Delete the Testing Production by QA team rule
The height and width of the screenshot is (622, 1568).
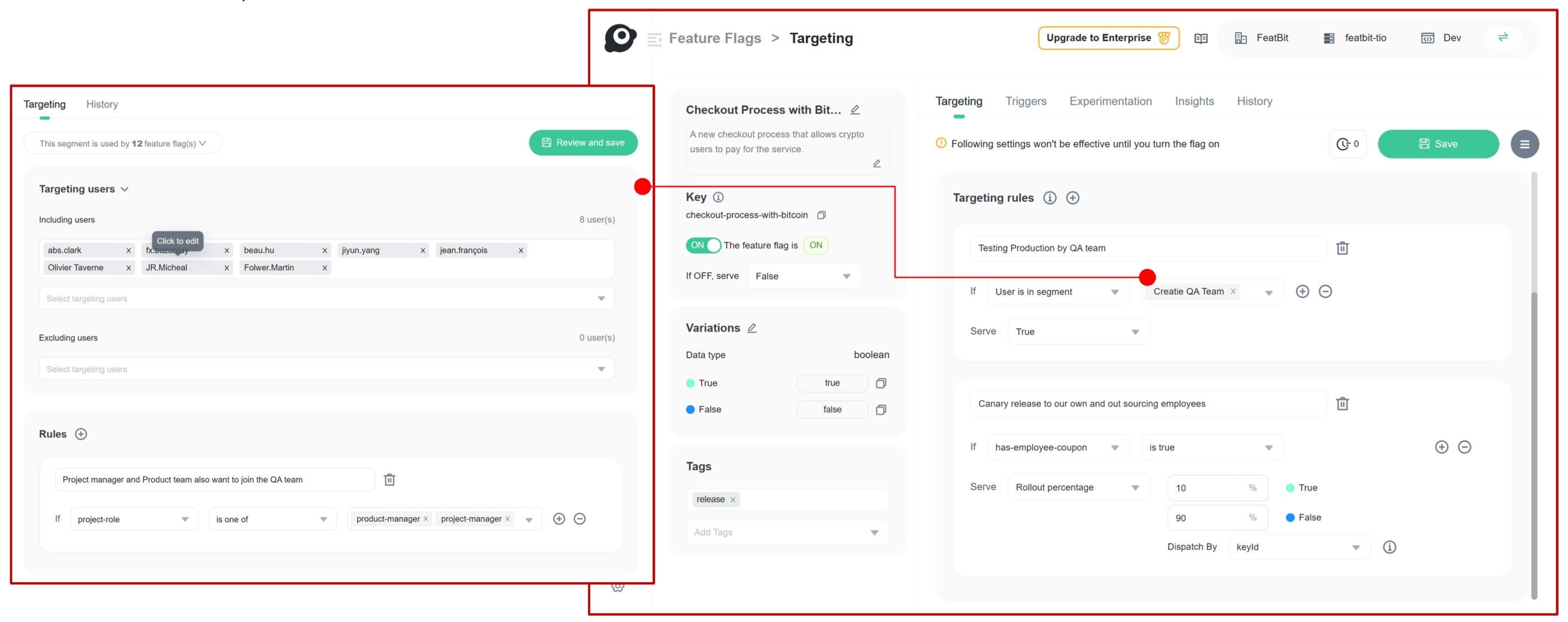(x=1342, y=248)
